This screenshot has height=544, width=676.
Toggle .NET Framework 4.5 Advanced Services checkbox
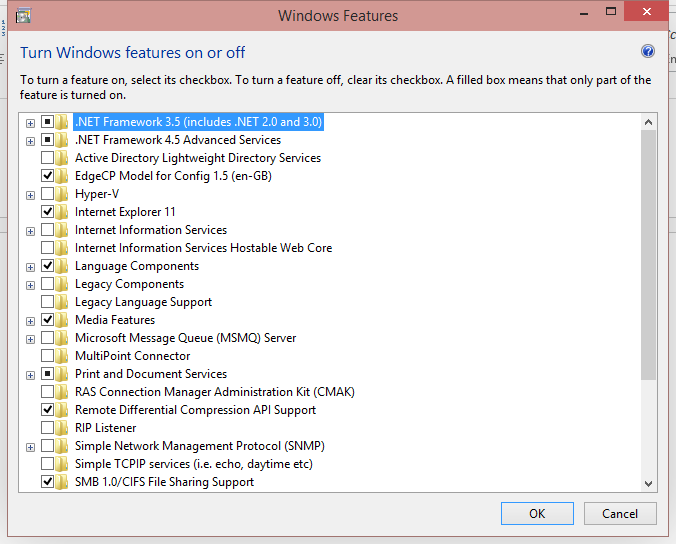pos(47,140)
